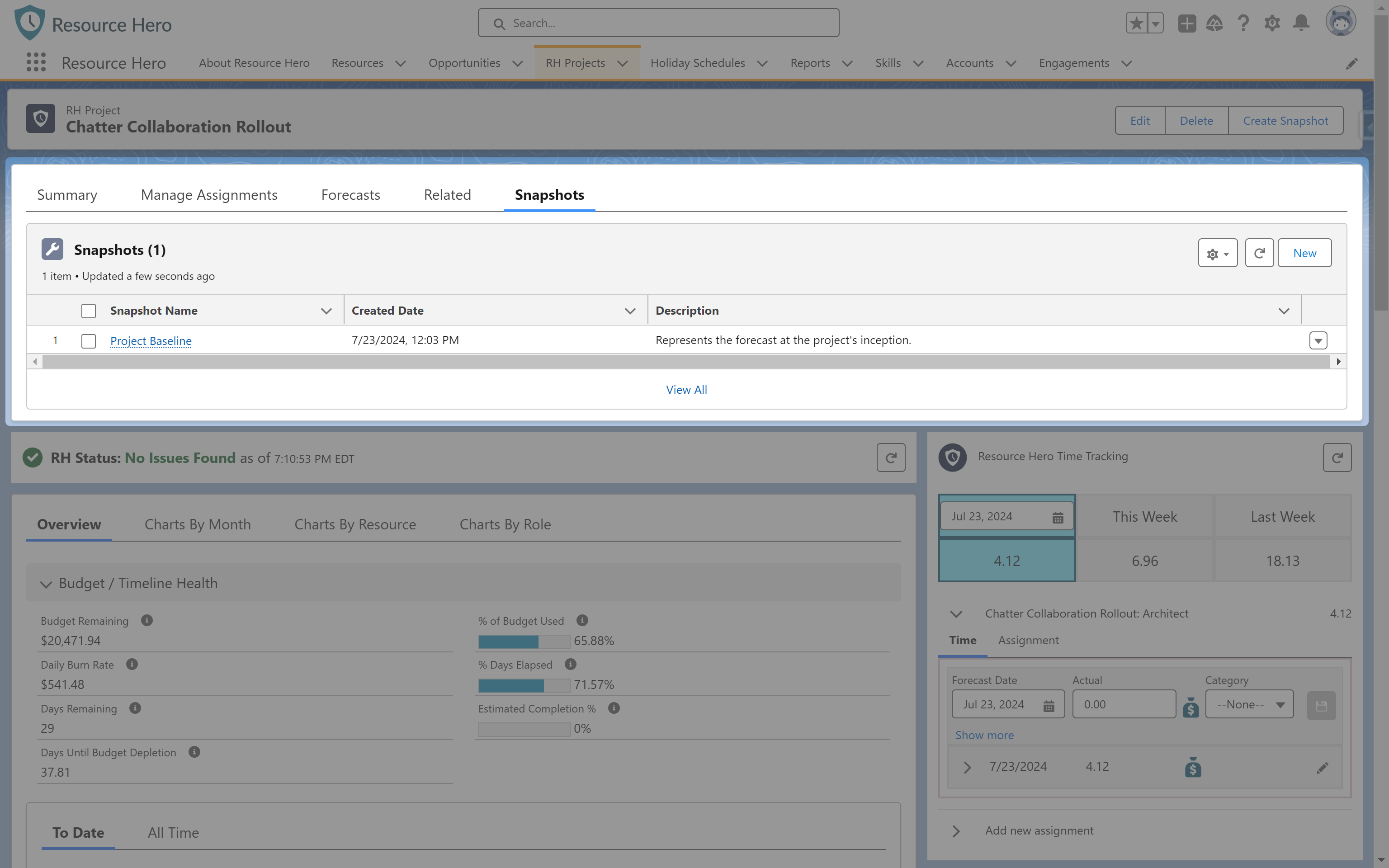Click the edit navigation pencil icon
1389x868 pixels.
1351,63
